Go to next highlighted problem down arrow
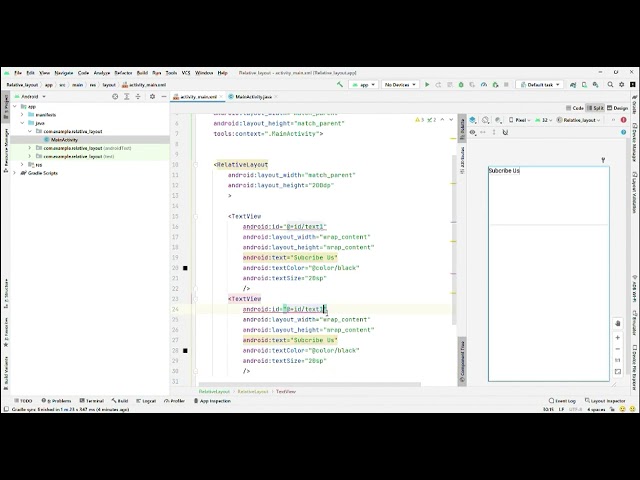Image resolution: width=640 pixels, height=480 pixels. [x=451, y=120]
